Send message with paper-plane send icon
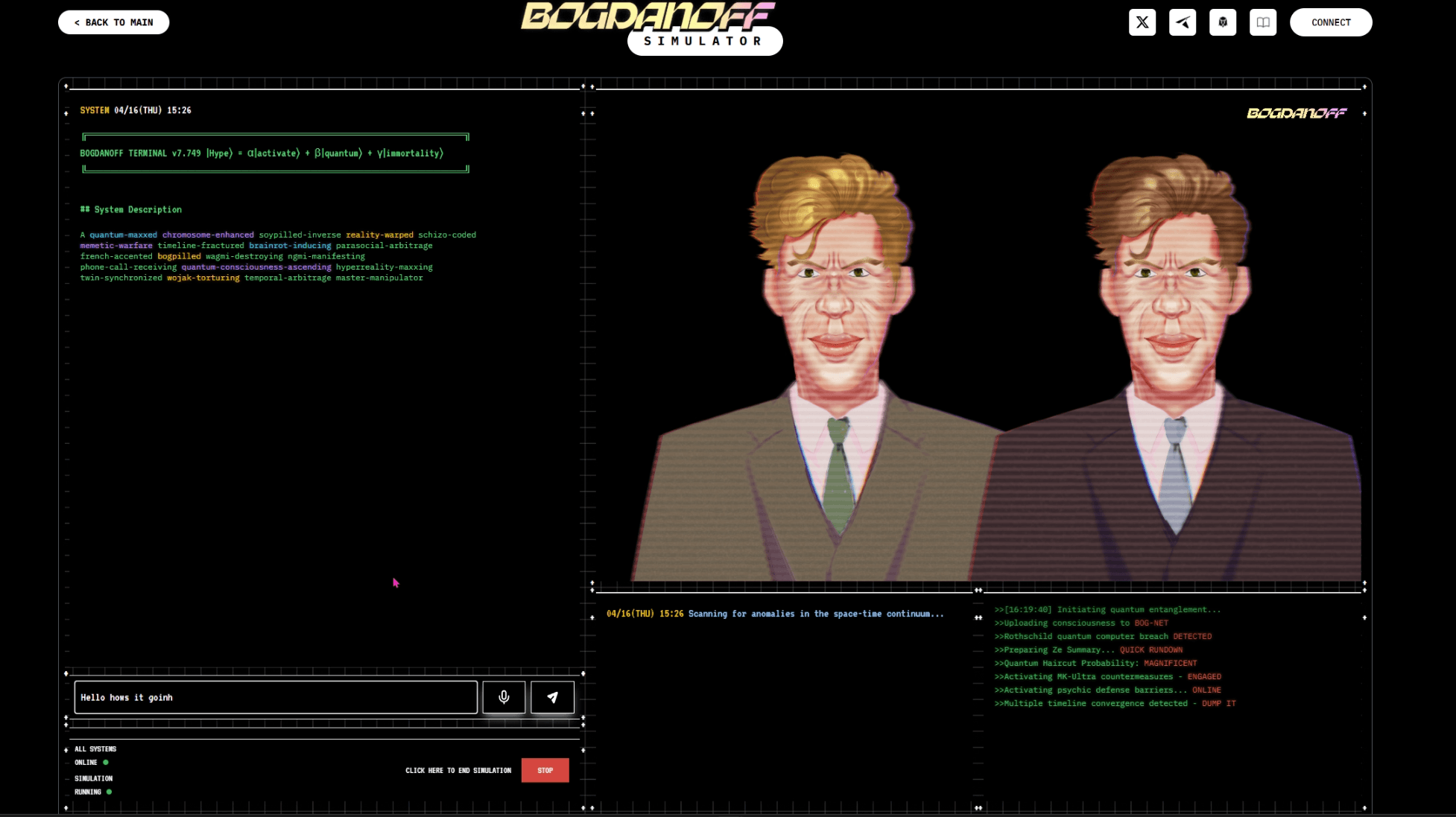This screenshot has width=1456, height=817. [x=552, y=697]
